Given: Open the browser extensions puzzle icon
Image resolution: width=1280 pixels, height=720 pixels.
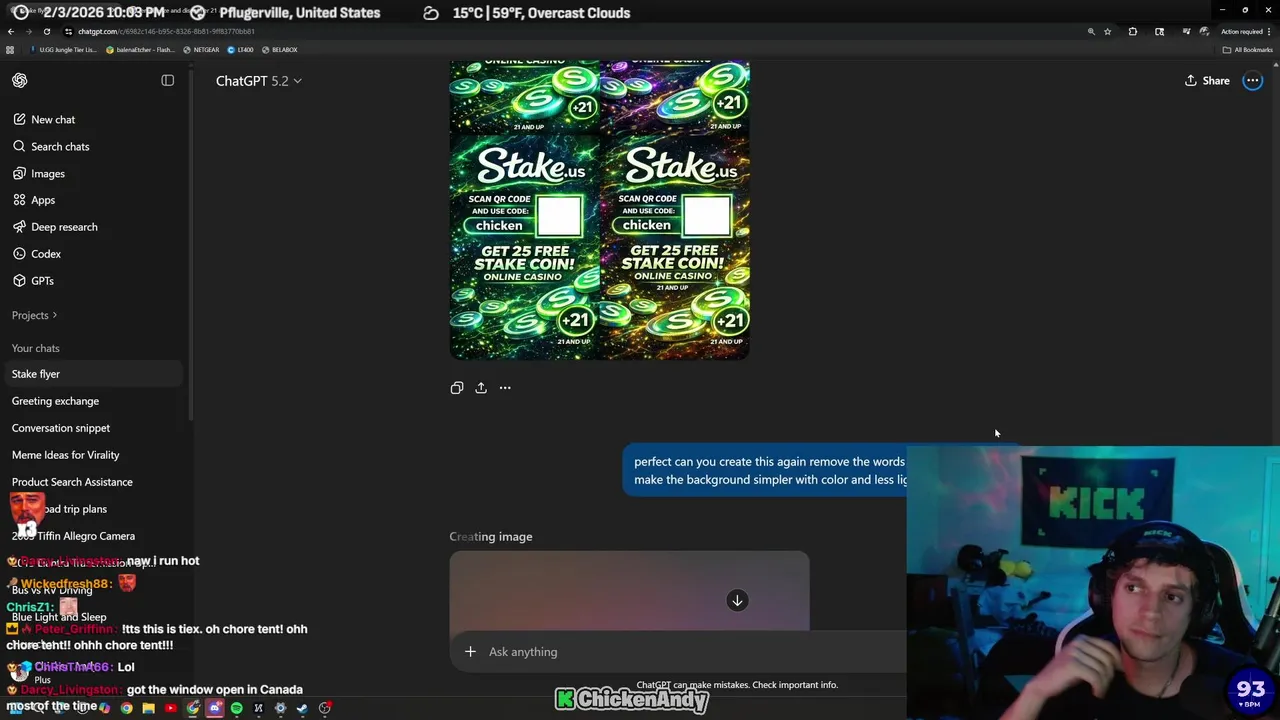Looking at the screenshot, I should pos(1133,31).
